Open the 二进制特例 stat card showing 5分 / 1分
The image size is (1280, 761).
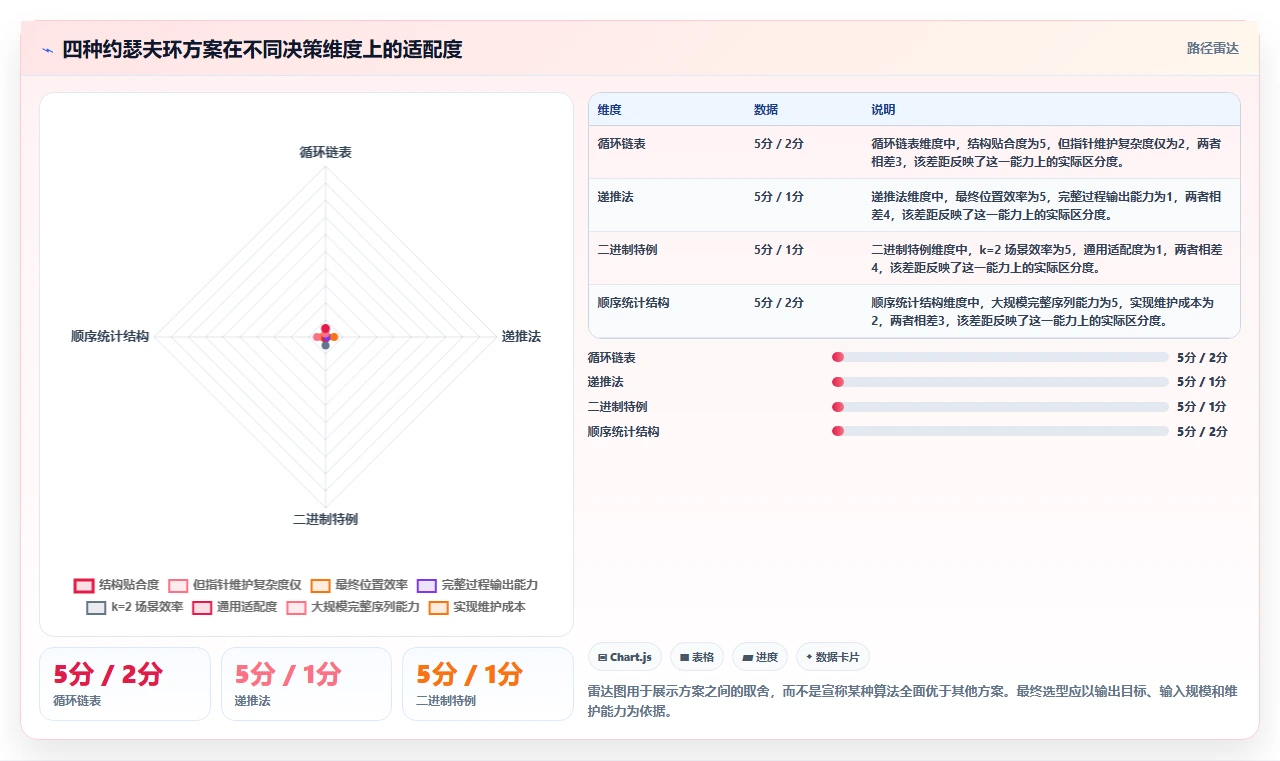tap(488, 684)
